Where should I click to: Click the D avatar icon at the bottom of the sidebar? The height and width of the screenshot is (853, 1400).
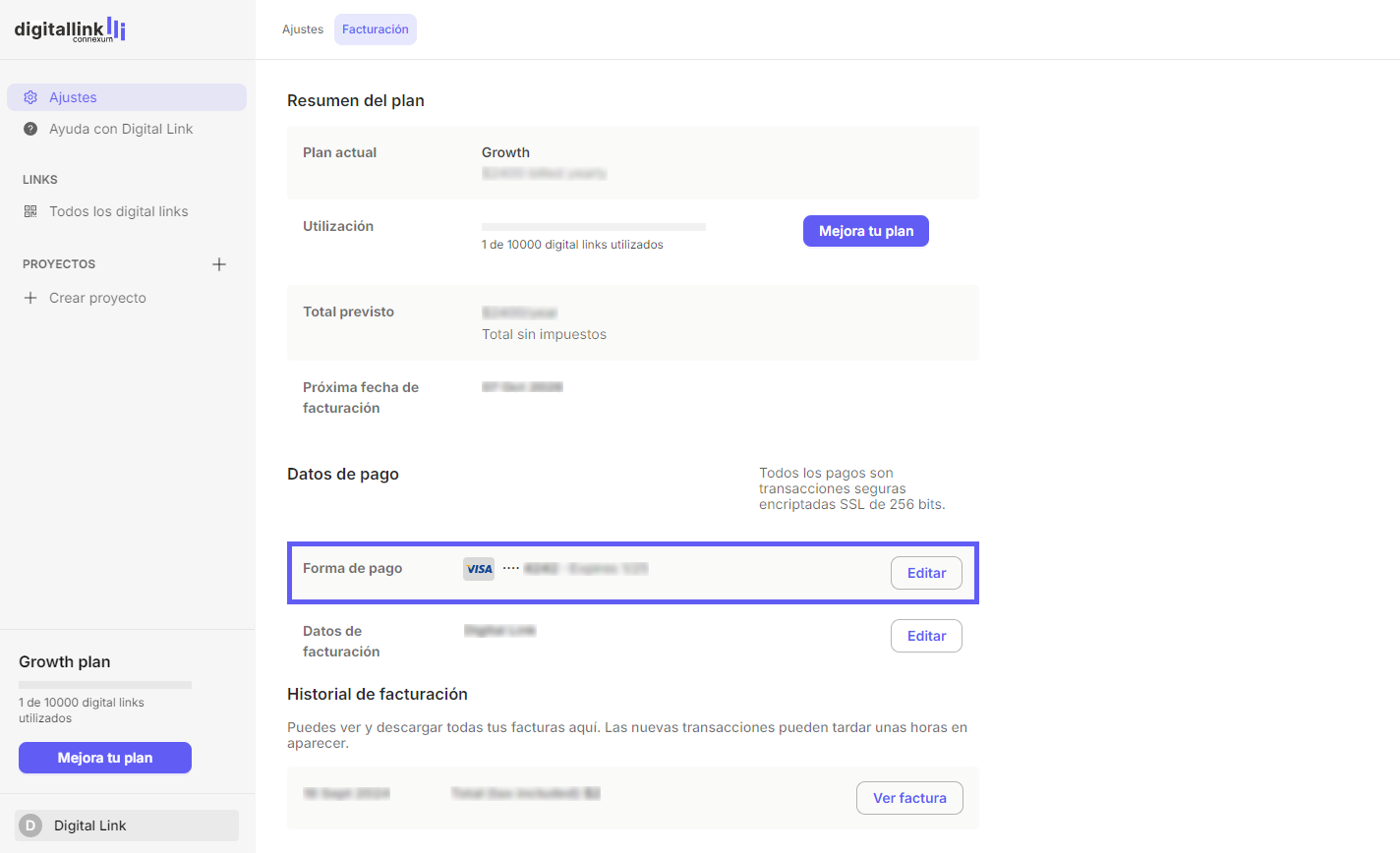point(30,825)
